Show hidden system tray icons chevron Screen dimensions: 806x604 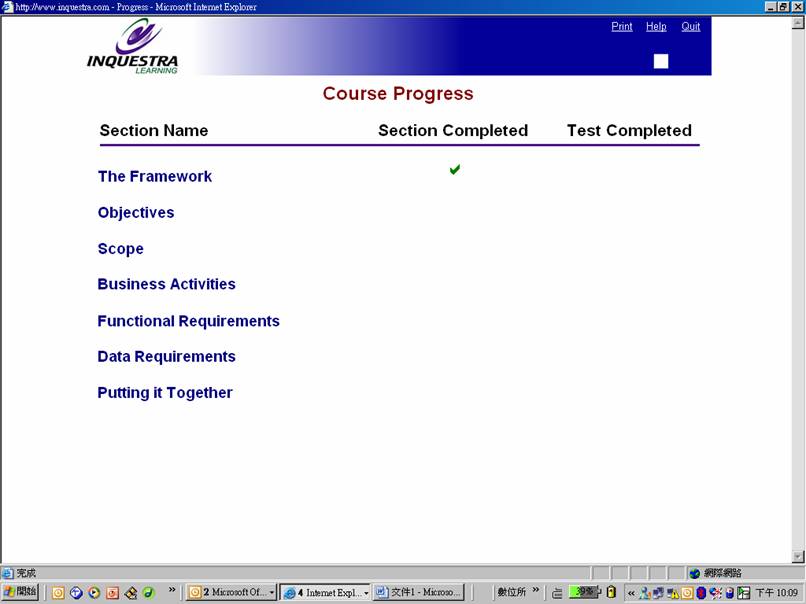631,592
